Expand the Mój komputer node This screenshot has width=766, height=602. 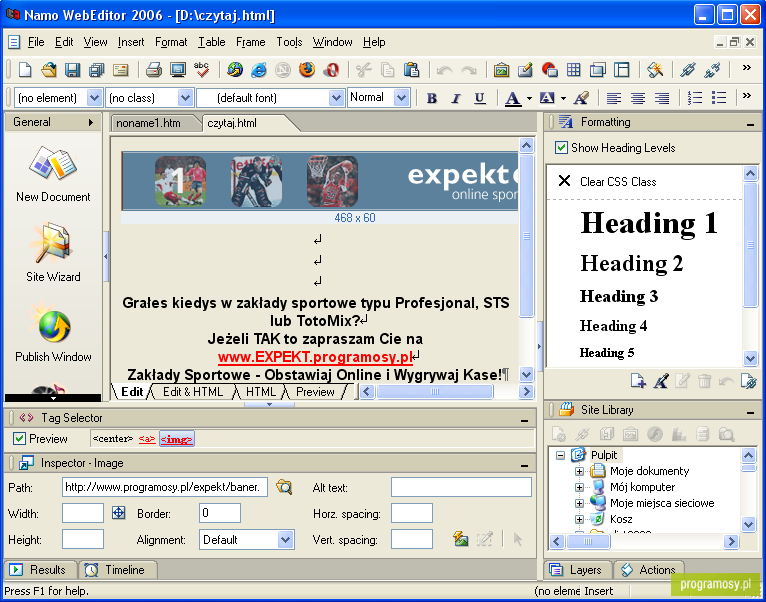[579, 487]
